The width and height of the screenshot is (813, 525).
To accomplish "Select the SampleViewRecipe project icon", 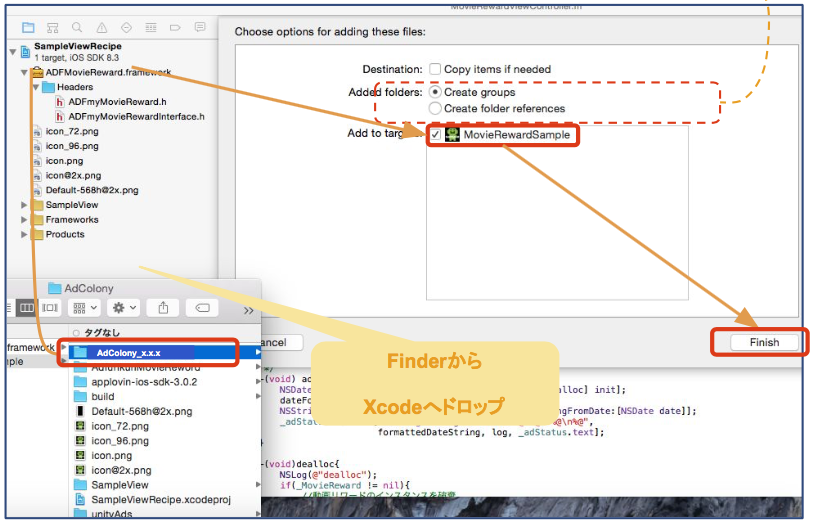I will 25,52.
